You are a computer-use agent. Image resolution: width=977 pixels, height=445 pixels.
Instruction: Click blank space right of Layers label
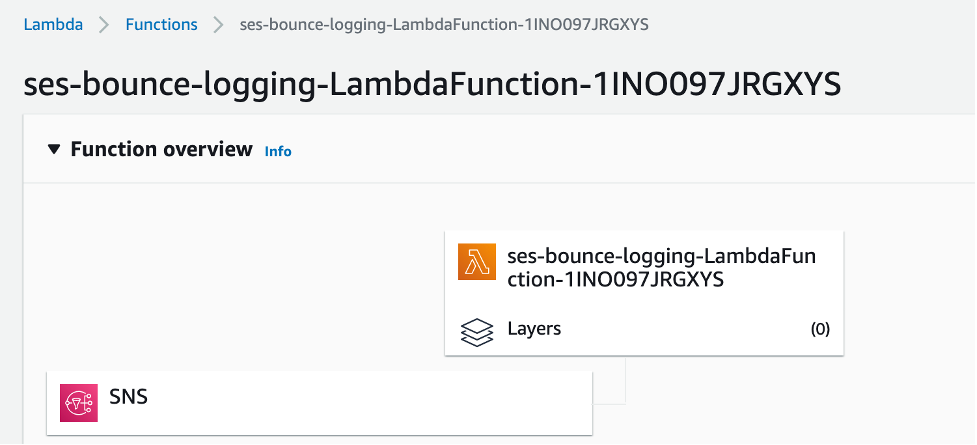(685, 329)
